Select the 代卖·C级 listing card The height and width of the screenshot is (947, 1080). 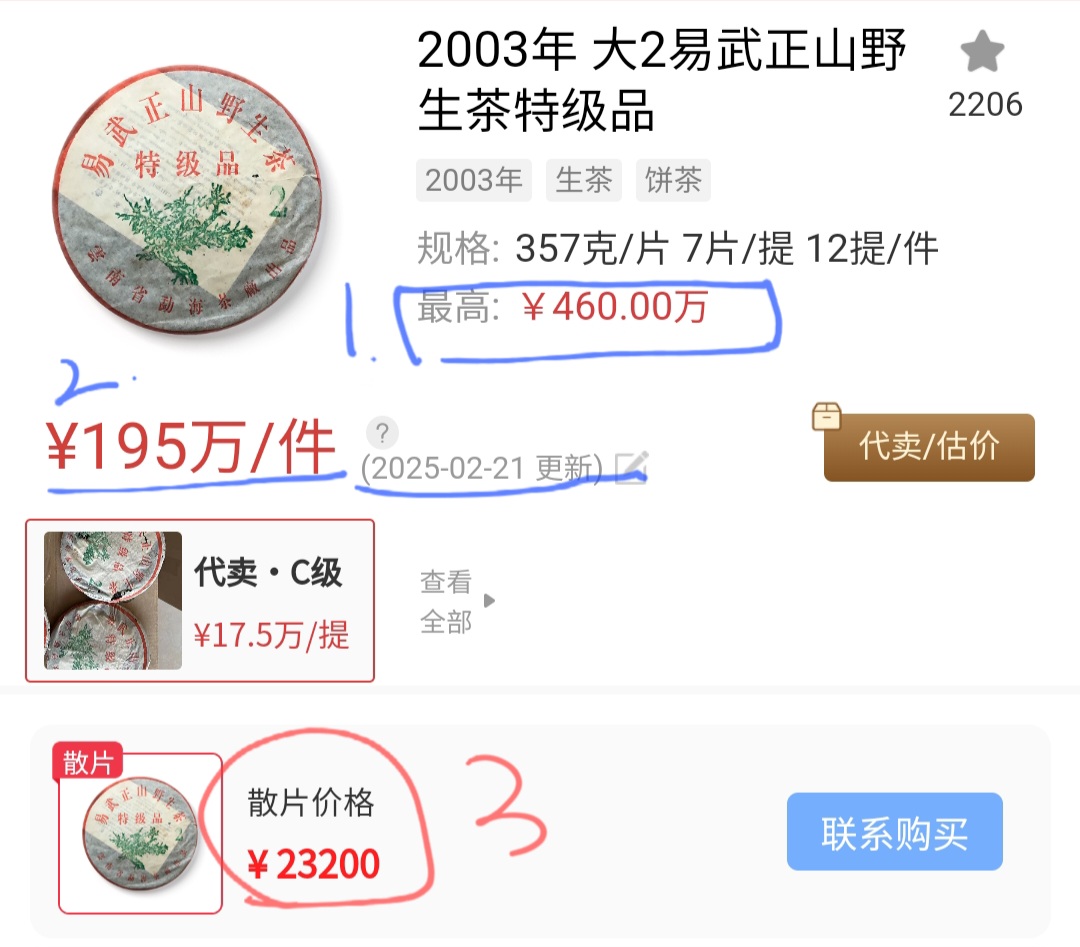pyautogui.click(x=200, y=601)
